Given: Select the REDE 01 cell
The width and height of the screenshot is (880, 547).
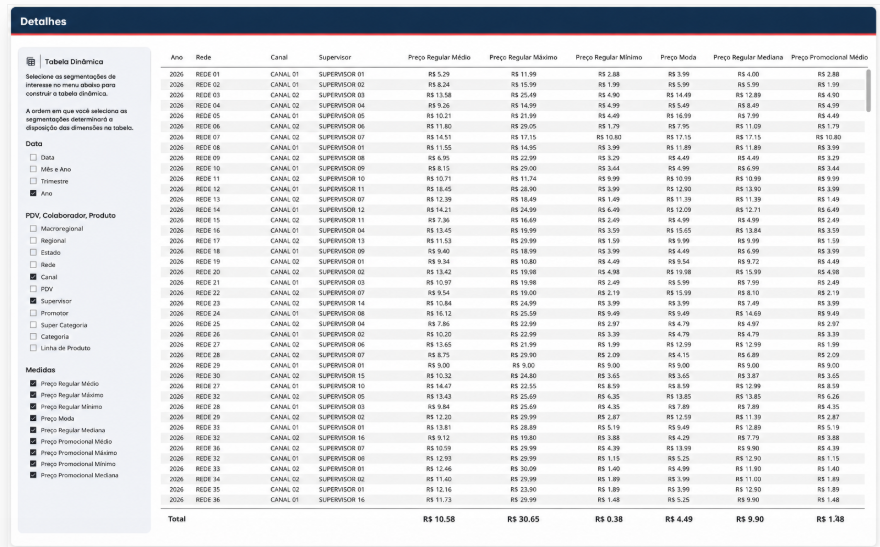Looking at the screenshot, I should (208, 74).
